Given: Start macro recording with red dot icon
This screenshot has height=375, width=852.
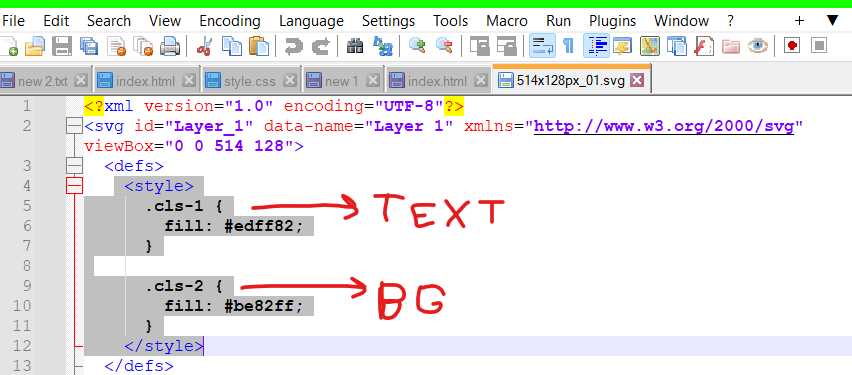Looking at the screenshot, I should 792,46.
